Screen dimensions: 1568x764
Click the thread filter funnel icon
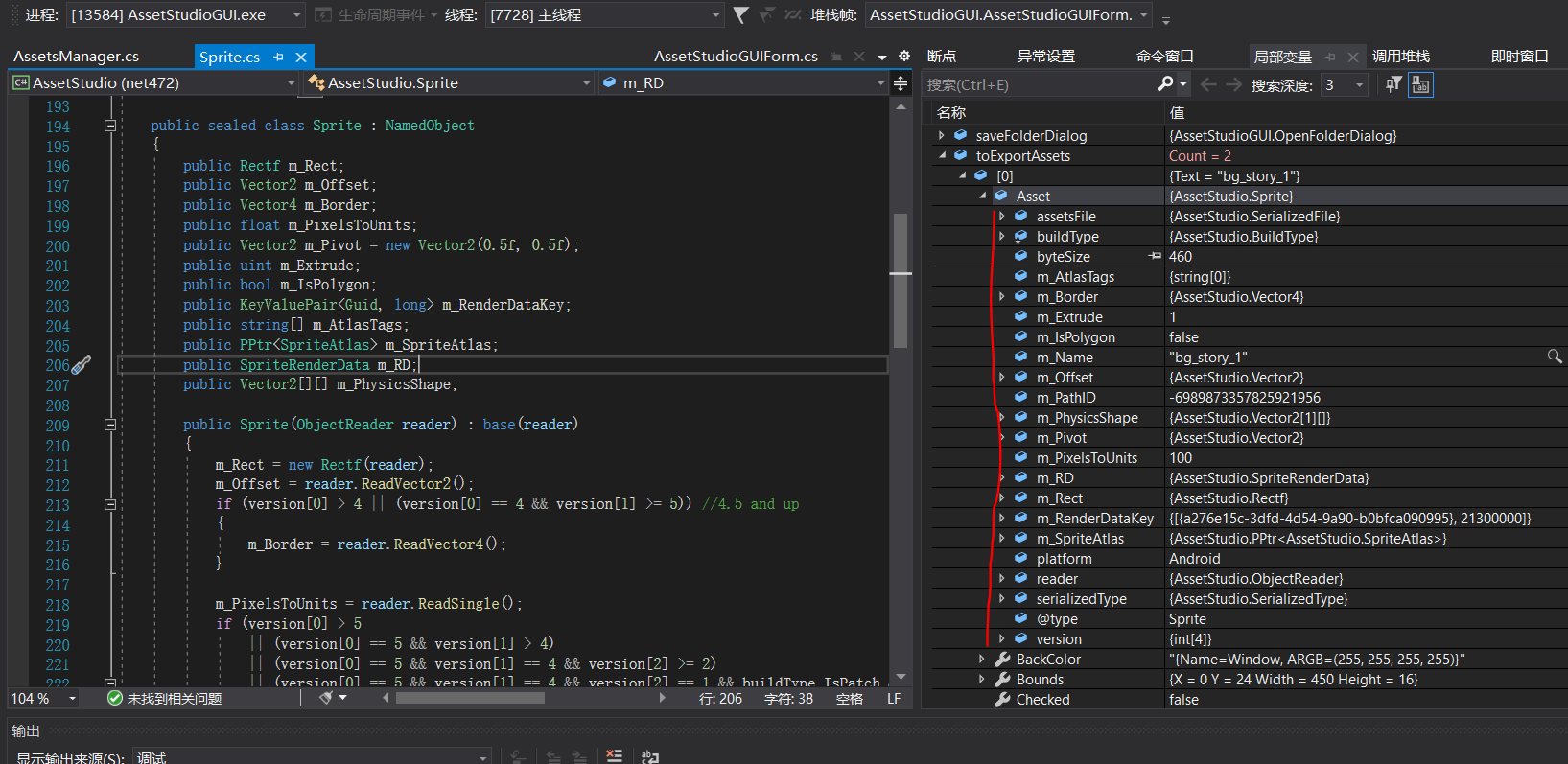click(740, 14)
